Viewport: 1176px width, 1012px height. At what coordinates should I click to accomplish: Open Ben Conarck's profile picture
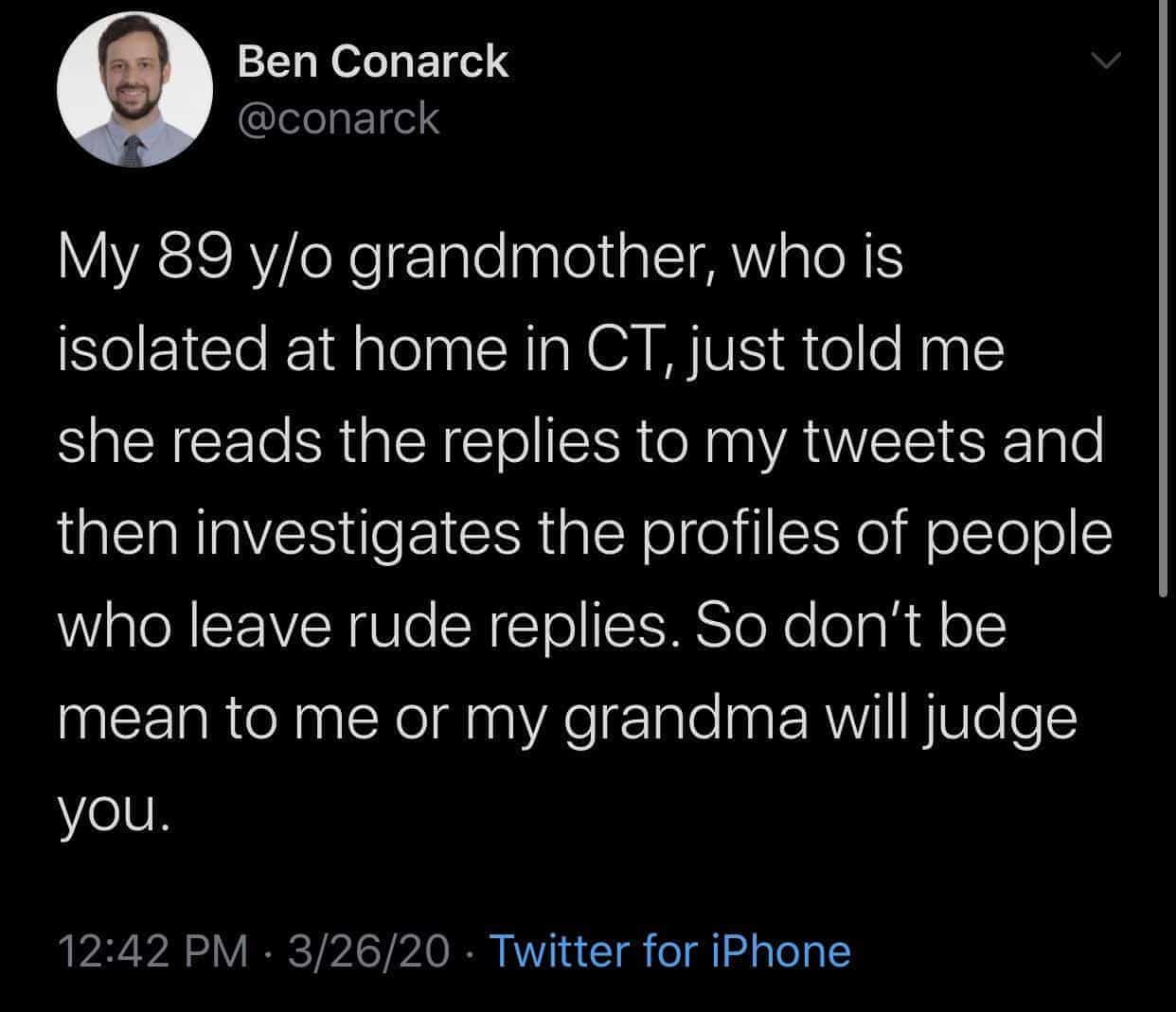click(135, 91)
